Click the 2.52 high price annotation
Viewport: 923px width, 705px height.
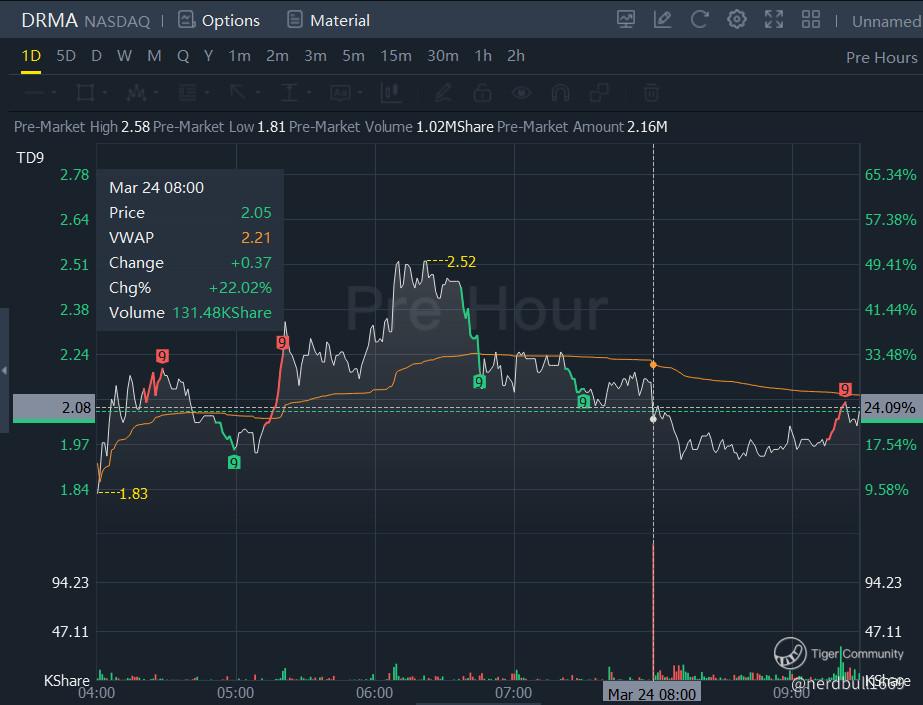(x=461, y=261)
